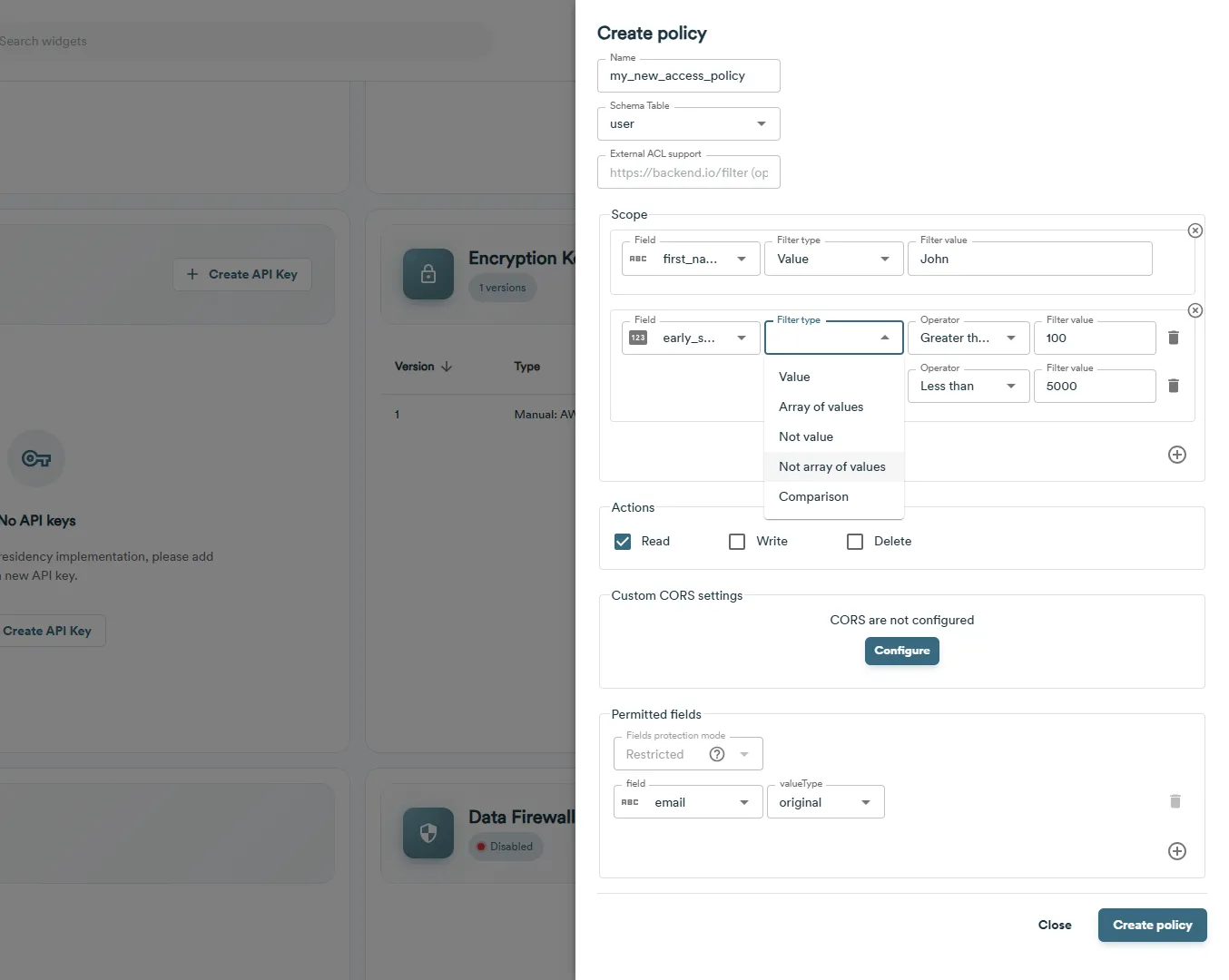Open the Schema Table user dropdown
Viewport: 1229px width, 980px height.
(x=689, y=124)
